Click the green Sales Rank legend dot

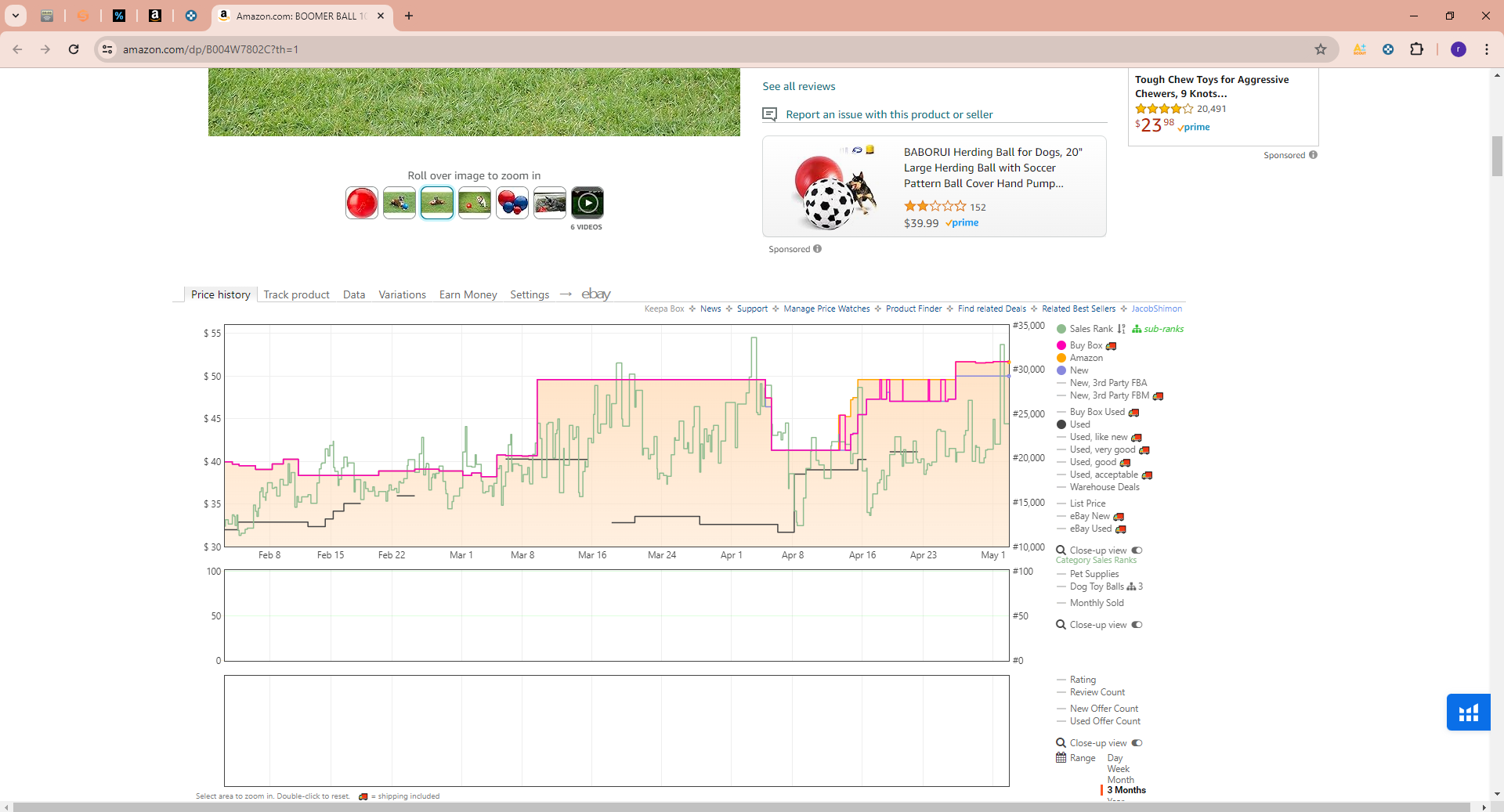(1061, 329)
